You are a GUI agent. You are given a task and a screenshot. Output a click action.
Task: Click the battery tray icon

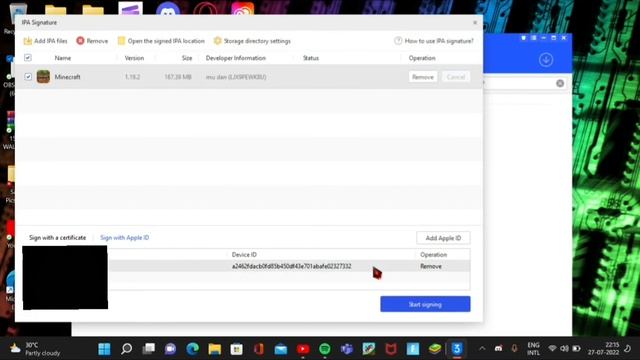pos(576,349)
